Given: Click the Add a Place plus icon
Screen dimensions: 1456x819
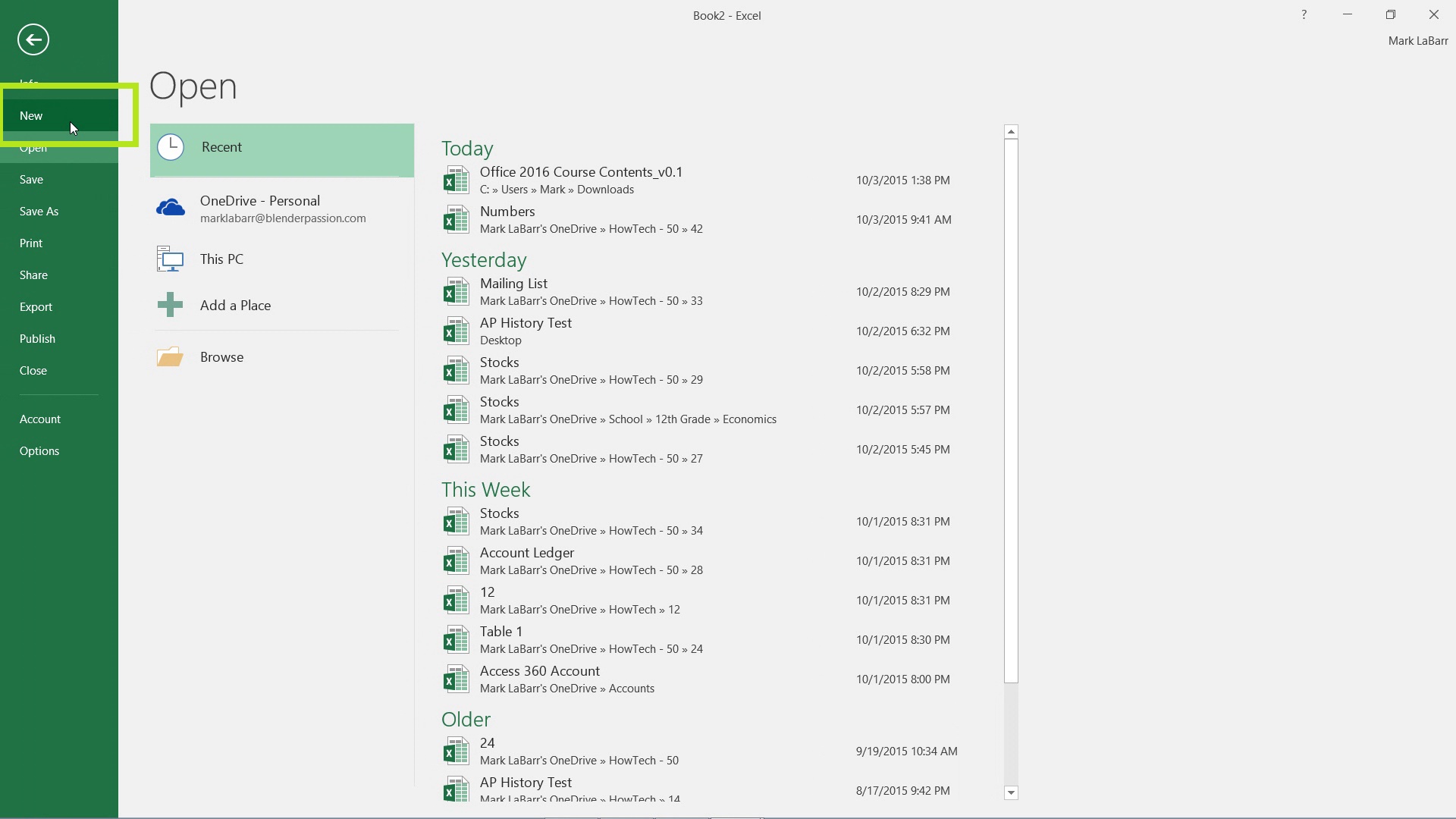Looking at the screenshot, I should coord(171,305).
